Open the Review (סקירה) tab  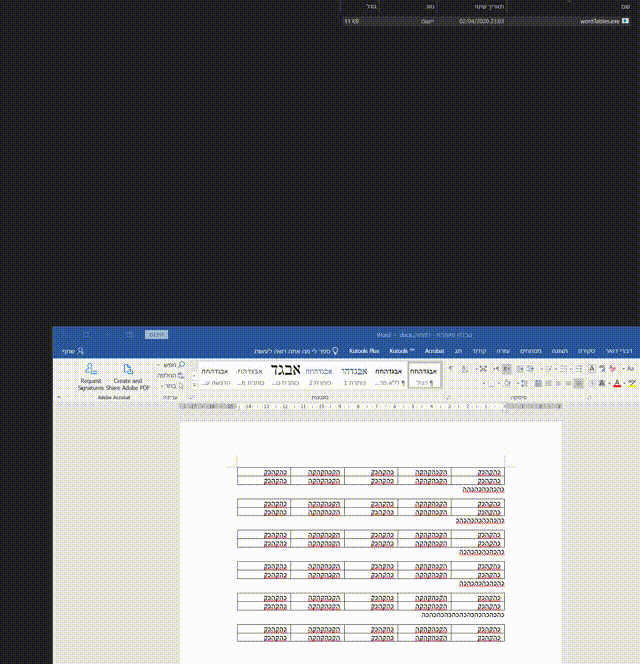coord(586,351)
